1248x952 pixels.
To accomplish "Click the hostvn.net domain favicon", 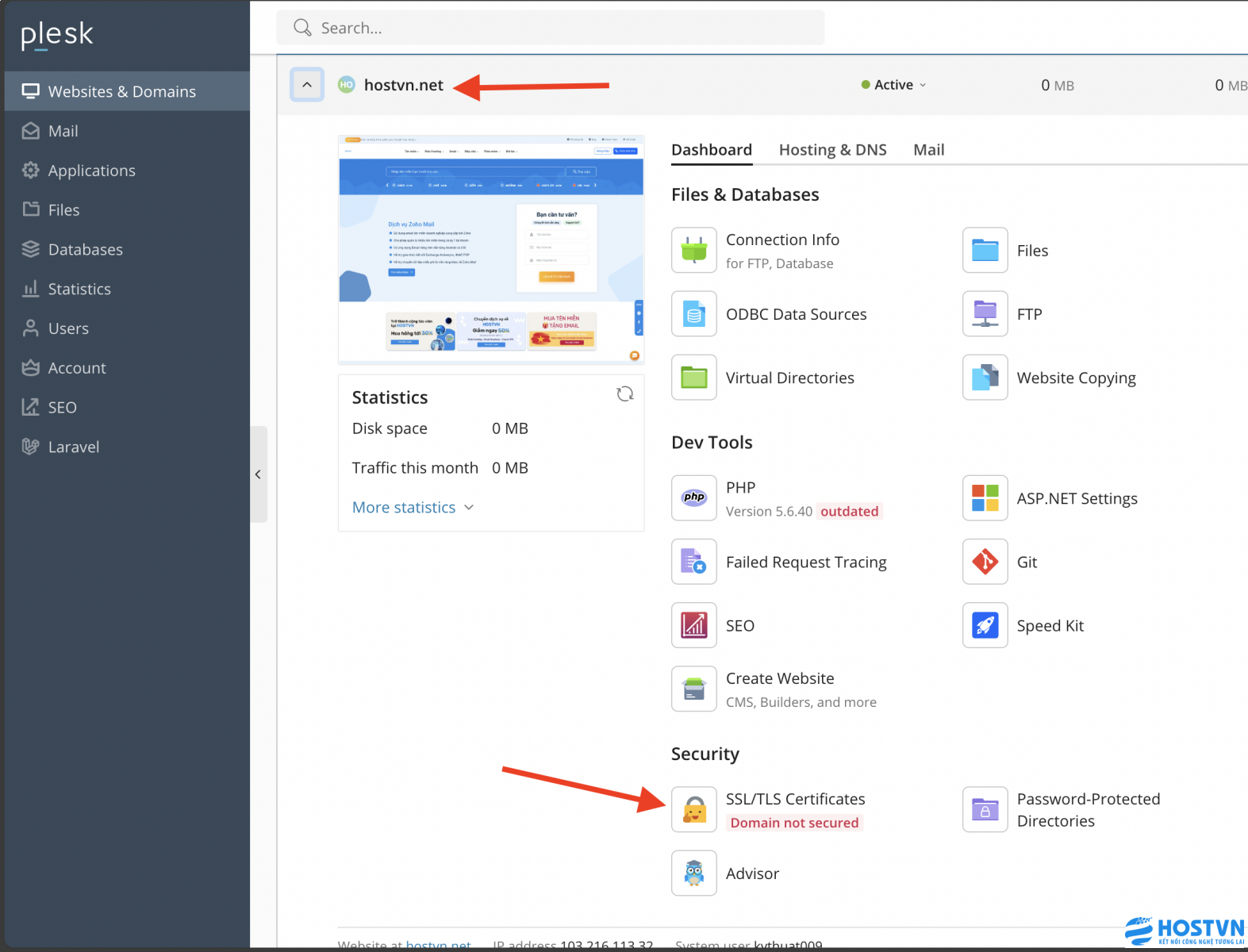I will [347, 85].
